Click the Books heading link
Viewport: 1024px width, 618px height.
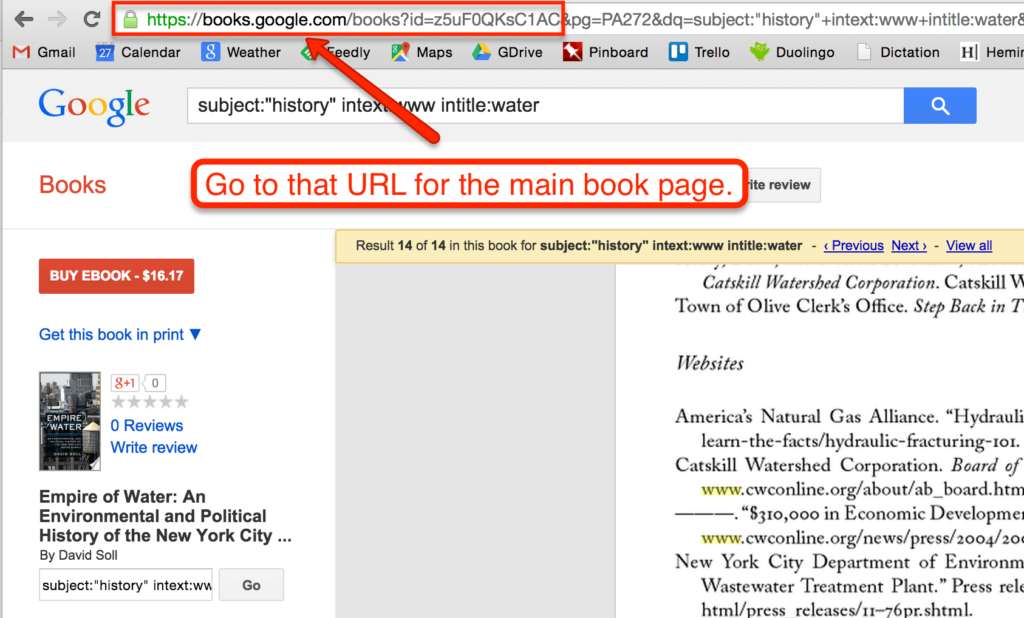(x=72, y=185)
